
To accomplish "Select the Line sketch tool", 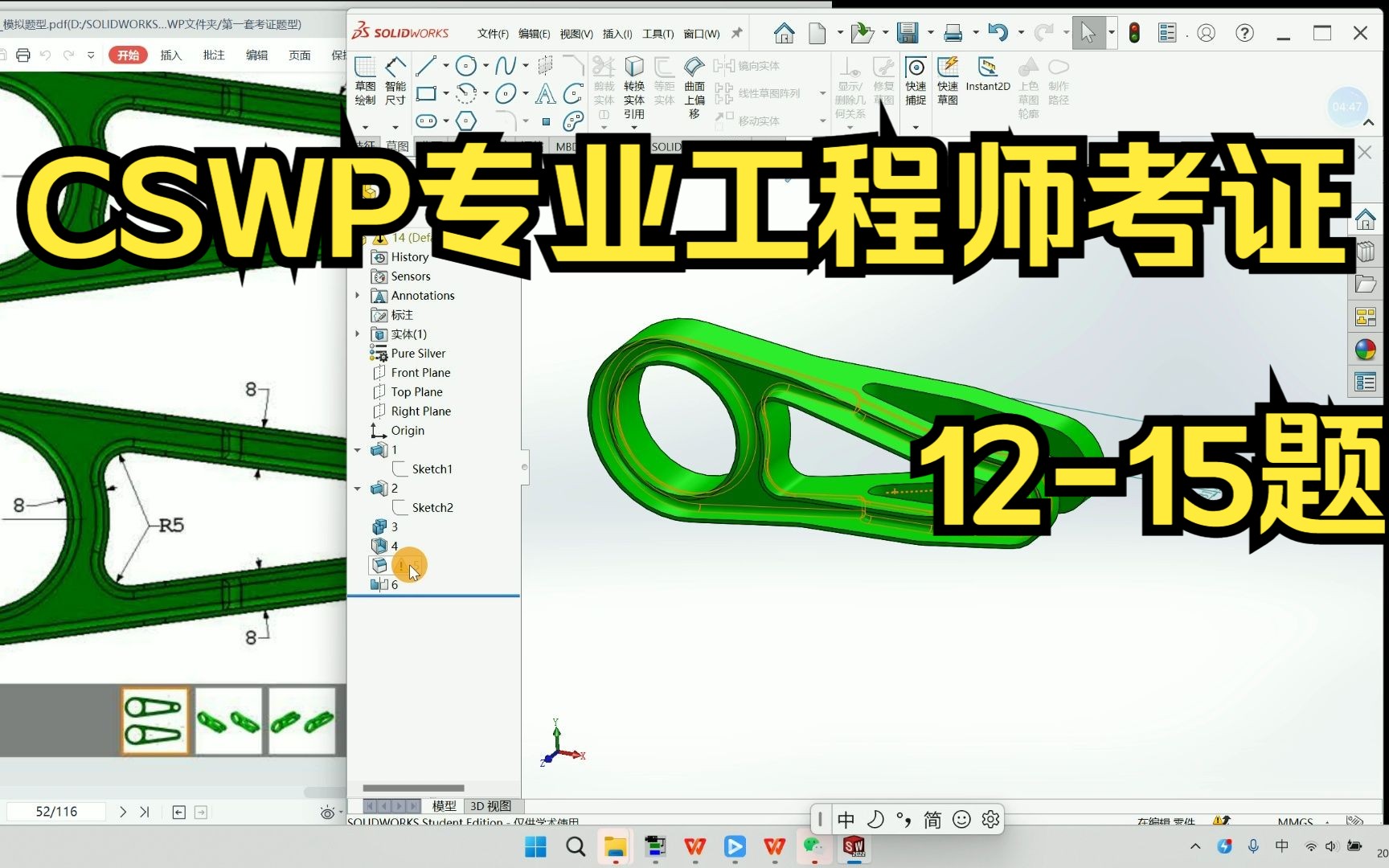I will (426, 66).
